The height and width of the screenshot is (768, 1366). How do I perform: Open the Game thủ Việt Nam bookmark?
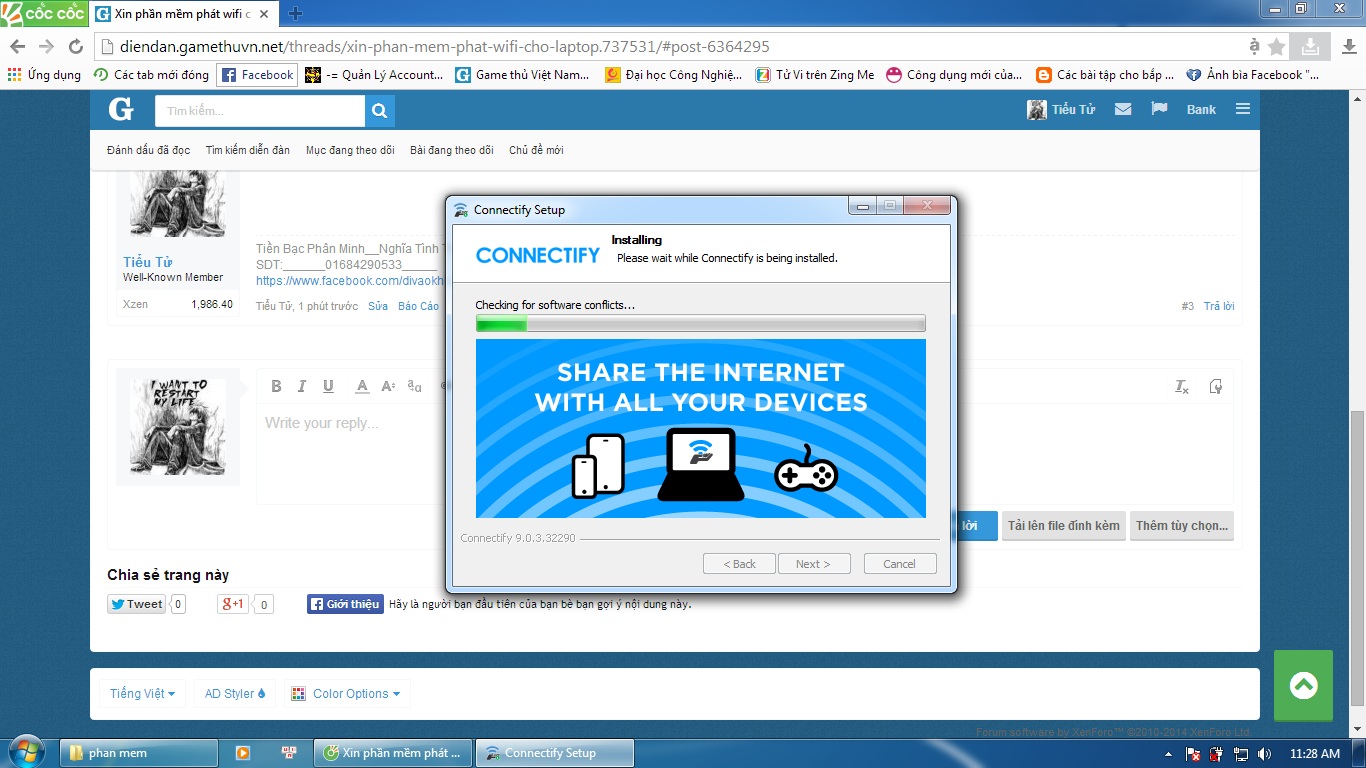[x=523, y=75]
